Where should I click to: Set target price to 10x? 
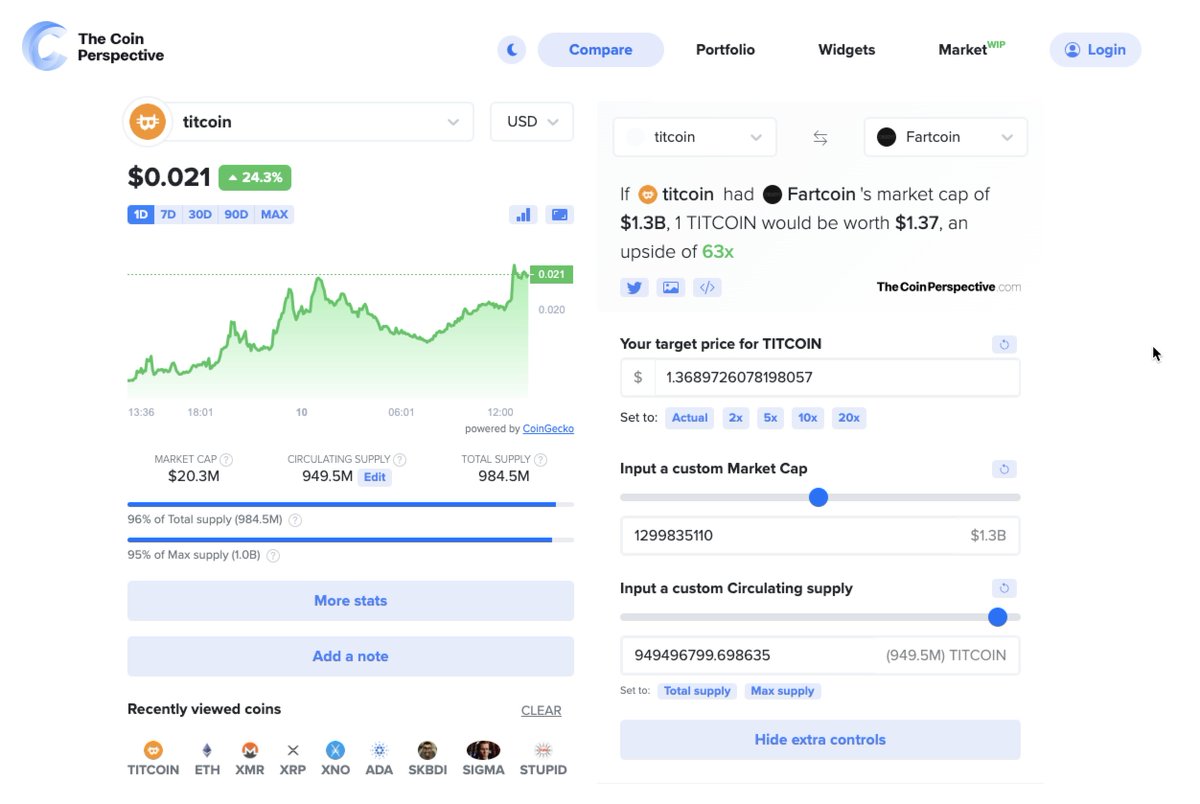click(807, 418)
